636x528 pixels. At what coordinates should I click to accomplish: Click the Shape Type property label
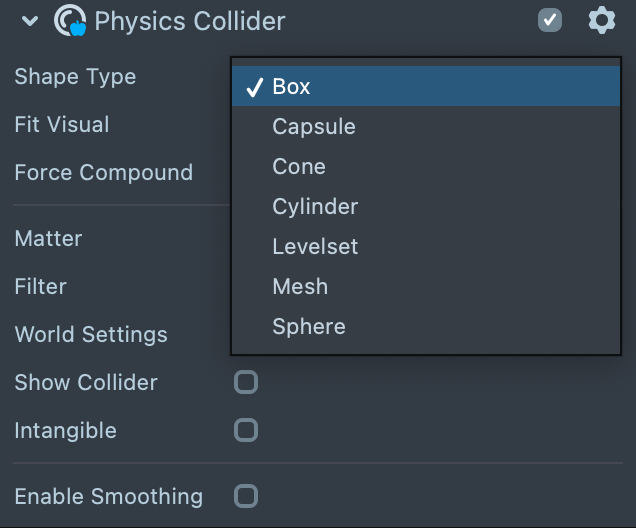75,77
